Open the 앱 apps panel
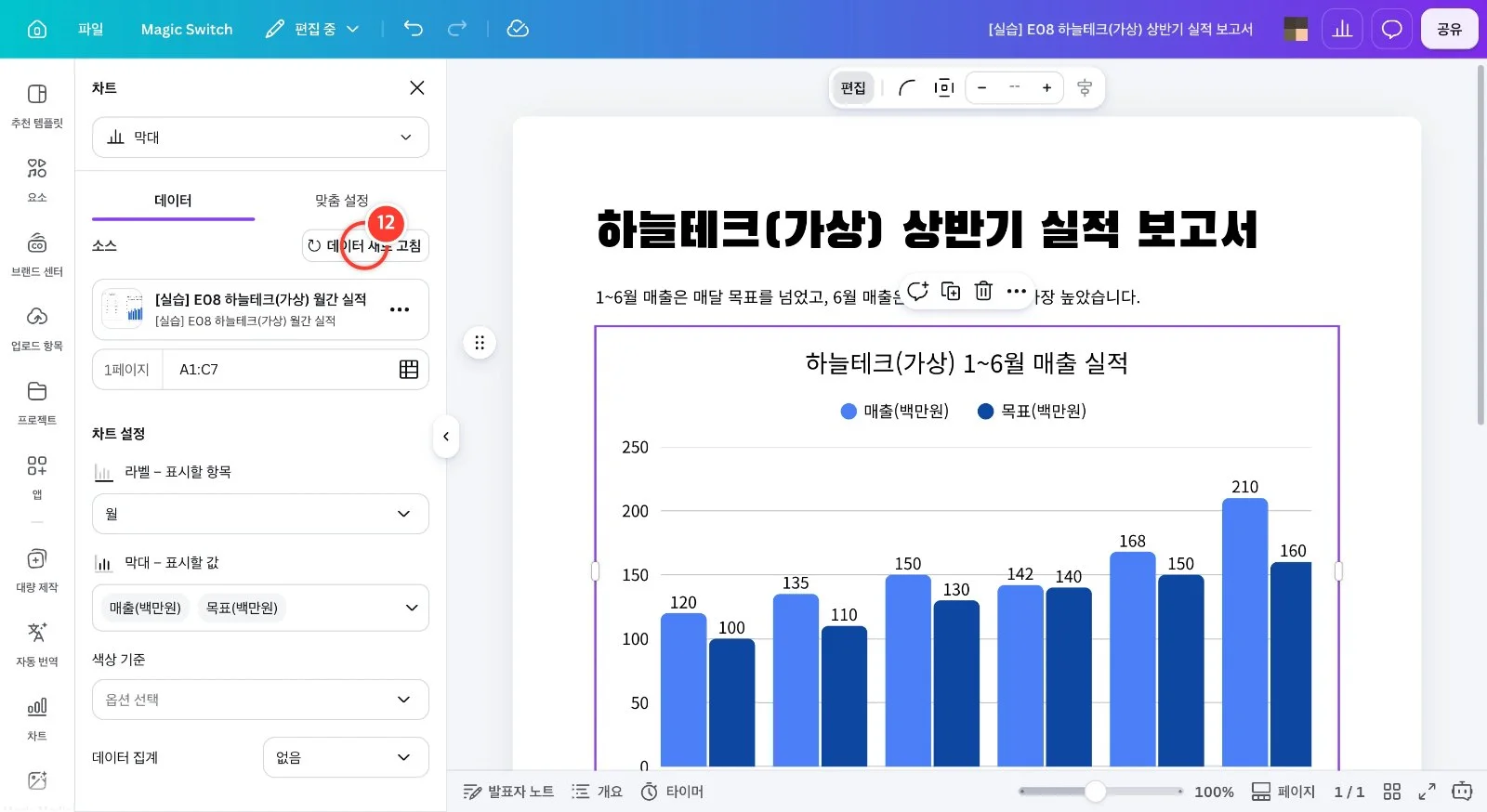The width and height of the screenshot is (1487, 812). (x=37, y=477)
